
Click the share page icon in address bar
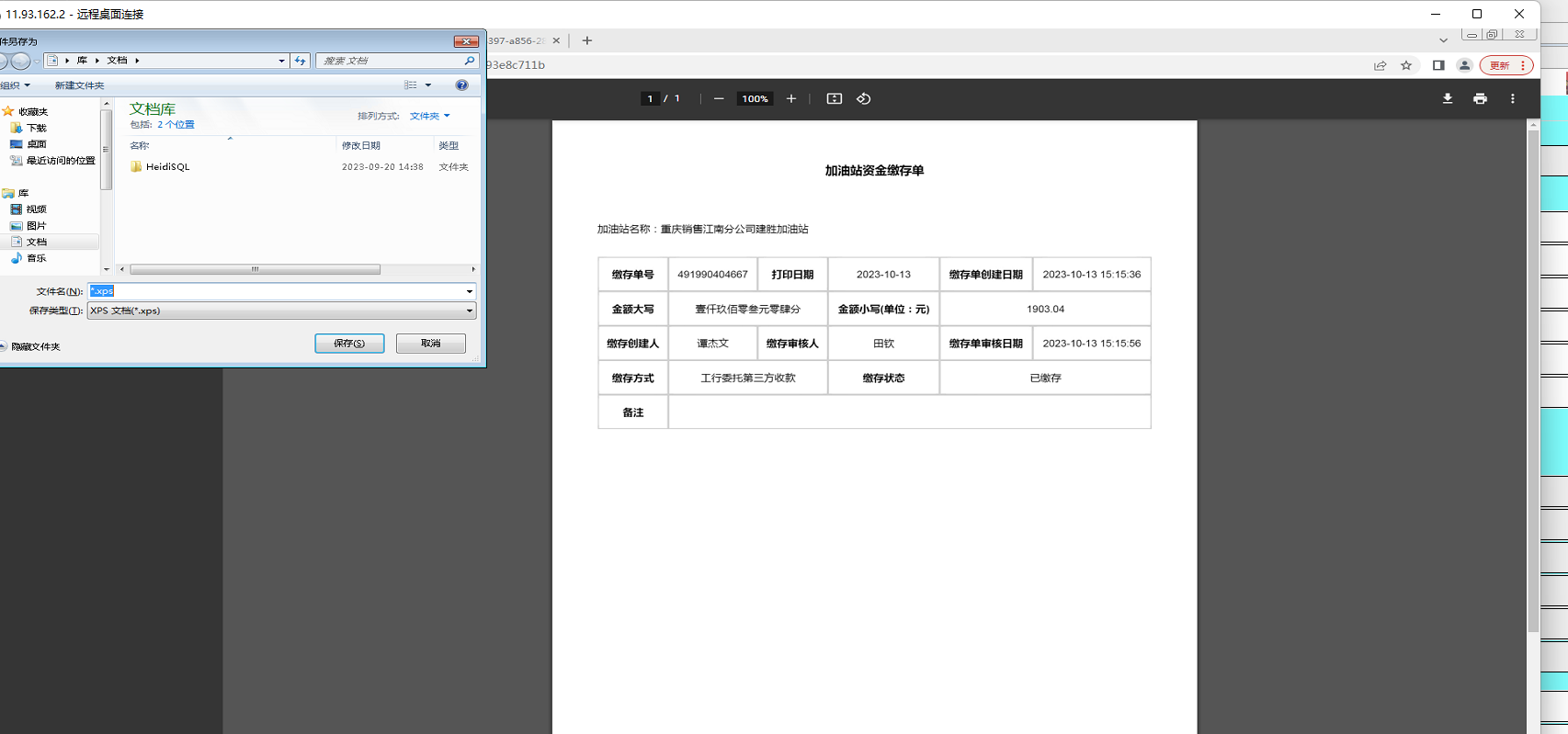point(1380,65)
